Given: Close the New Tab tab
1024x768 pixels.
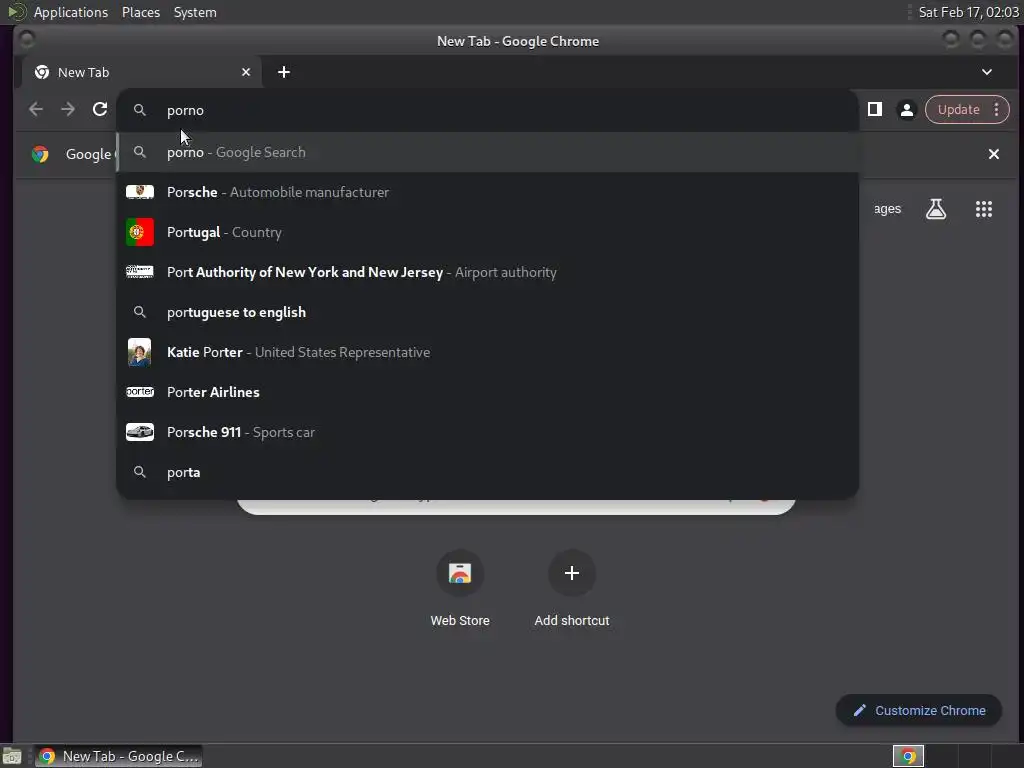Looking at the screenshot, I should coord(246,72).
